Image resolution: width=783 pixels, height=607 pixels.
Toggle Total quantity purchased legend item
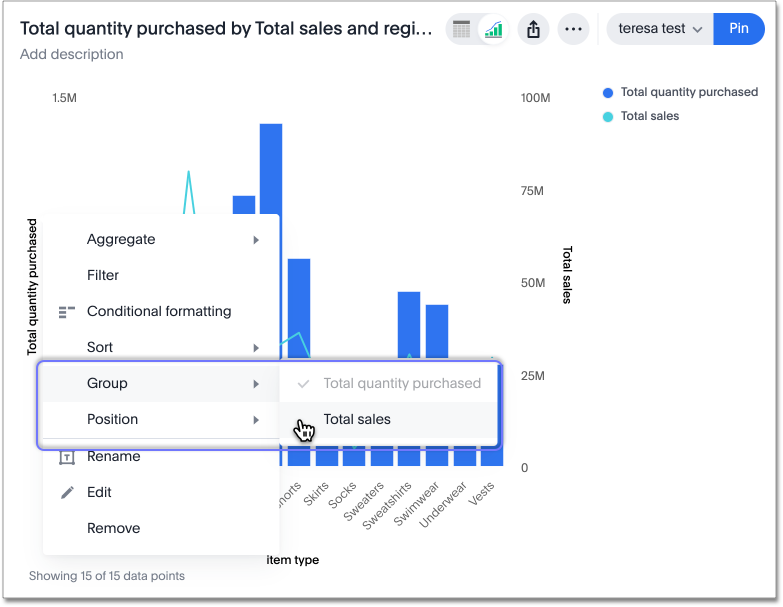tap(688, 92)
